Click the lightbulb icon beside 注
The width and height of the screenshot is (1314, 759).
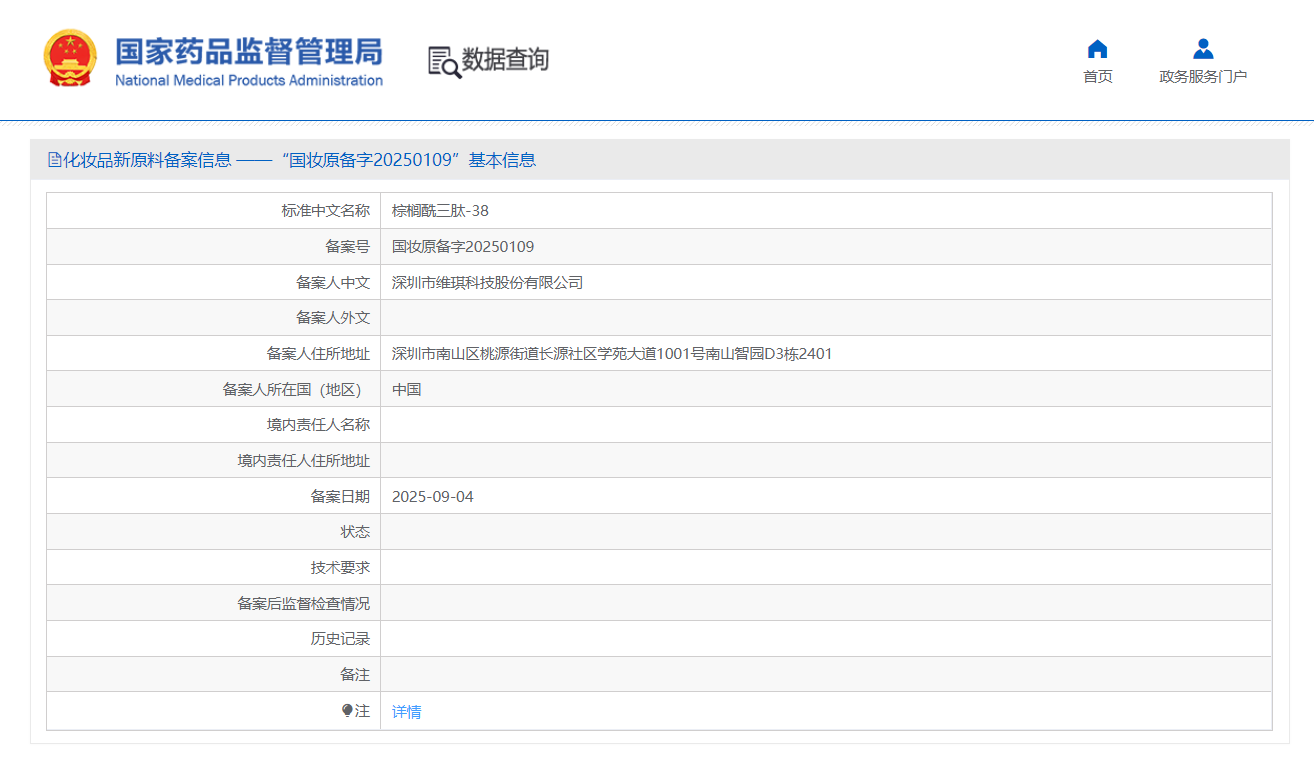point(347,710)
